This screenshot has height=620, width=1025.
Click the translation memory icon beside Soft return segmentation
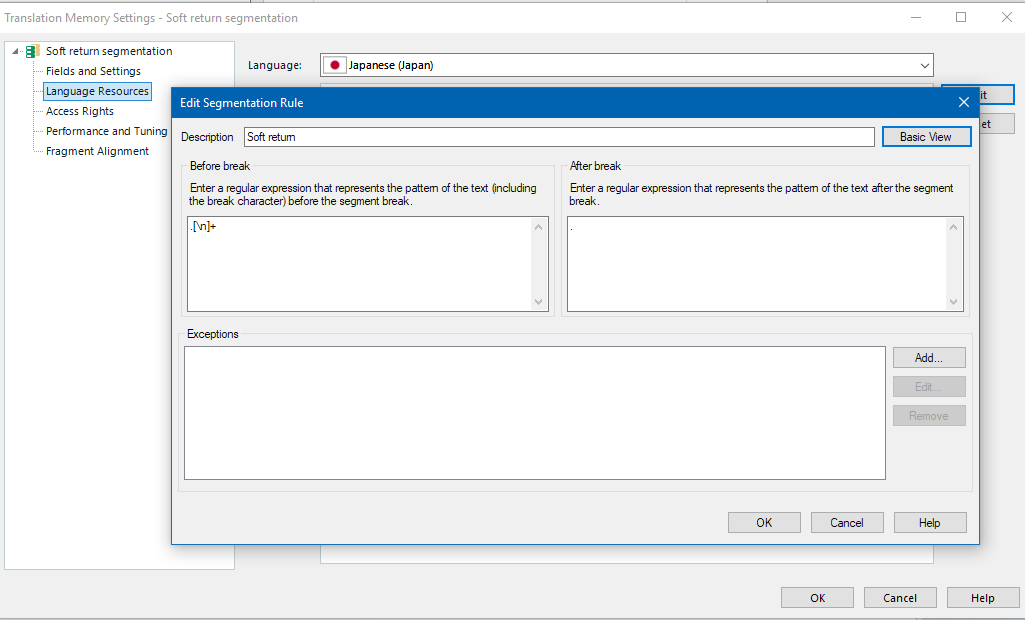[x=32, y=51]
